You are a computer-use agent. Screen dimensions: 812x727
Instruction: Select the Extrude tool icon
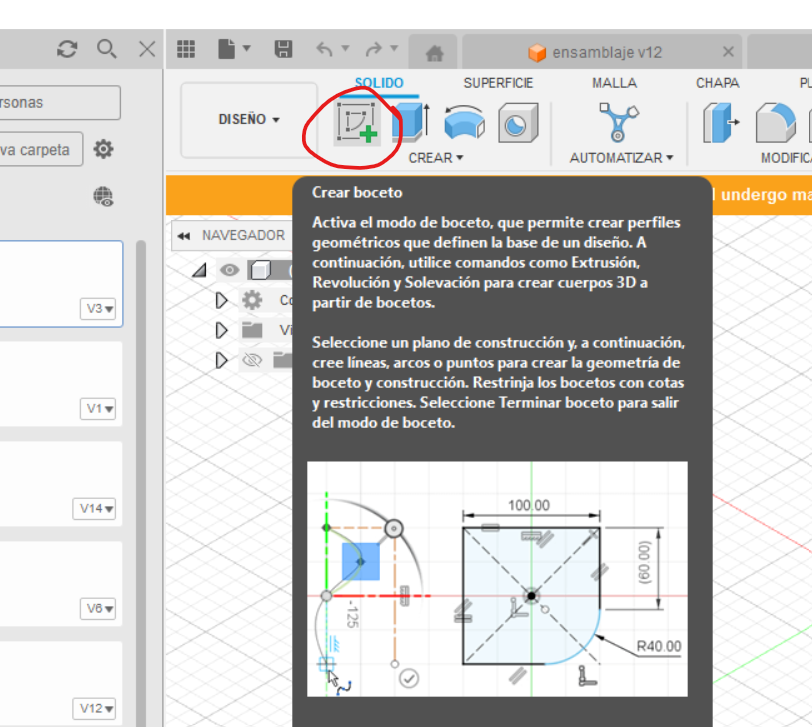411,122
